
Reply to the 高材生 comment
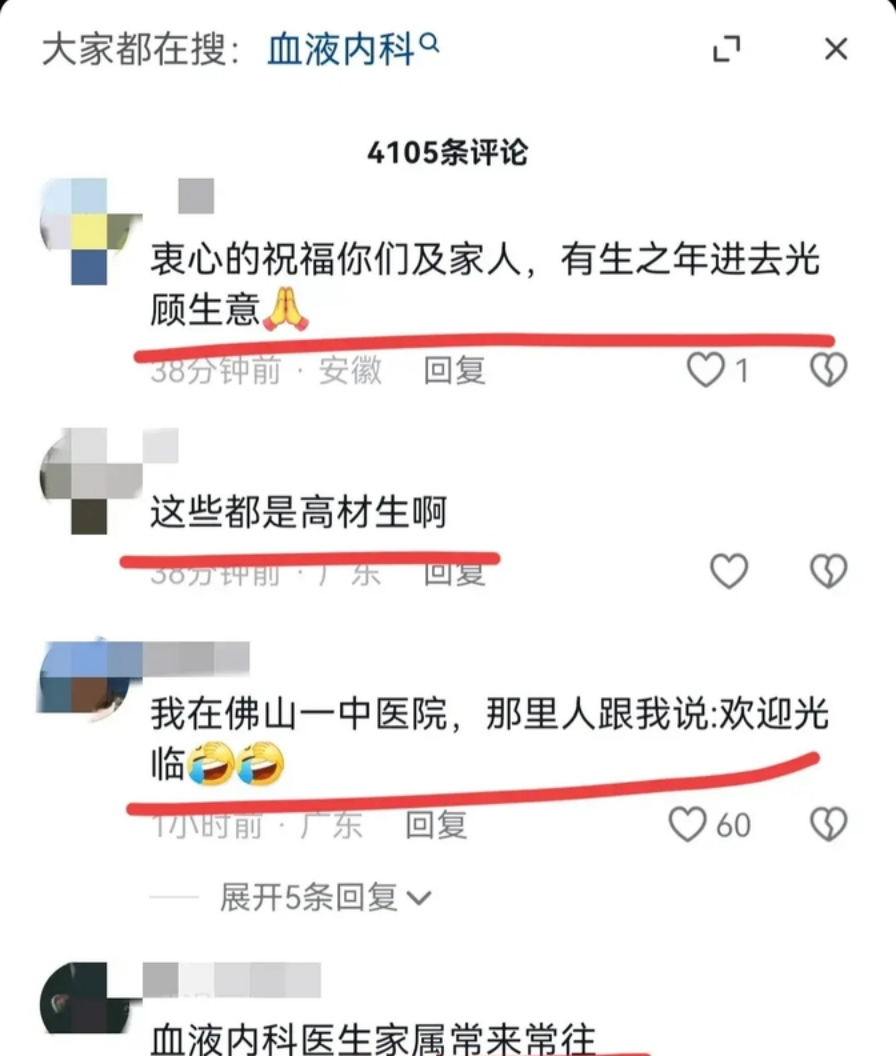pyautogui.click(x=455, y=574)
